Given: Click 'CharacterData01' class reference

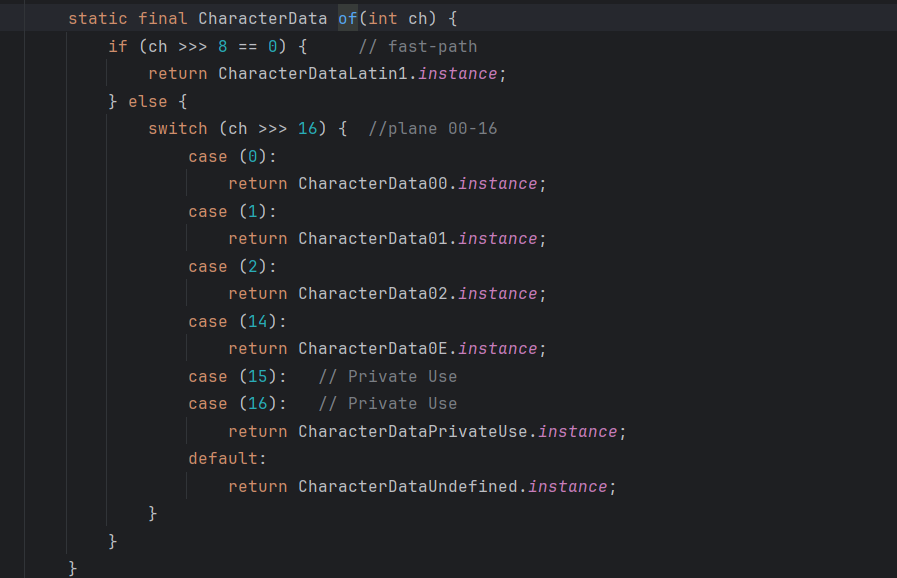Looking at the screenshot, I should tap(373, 239).
